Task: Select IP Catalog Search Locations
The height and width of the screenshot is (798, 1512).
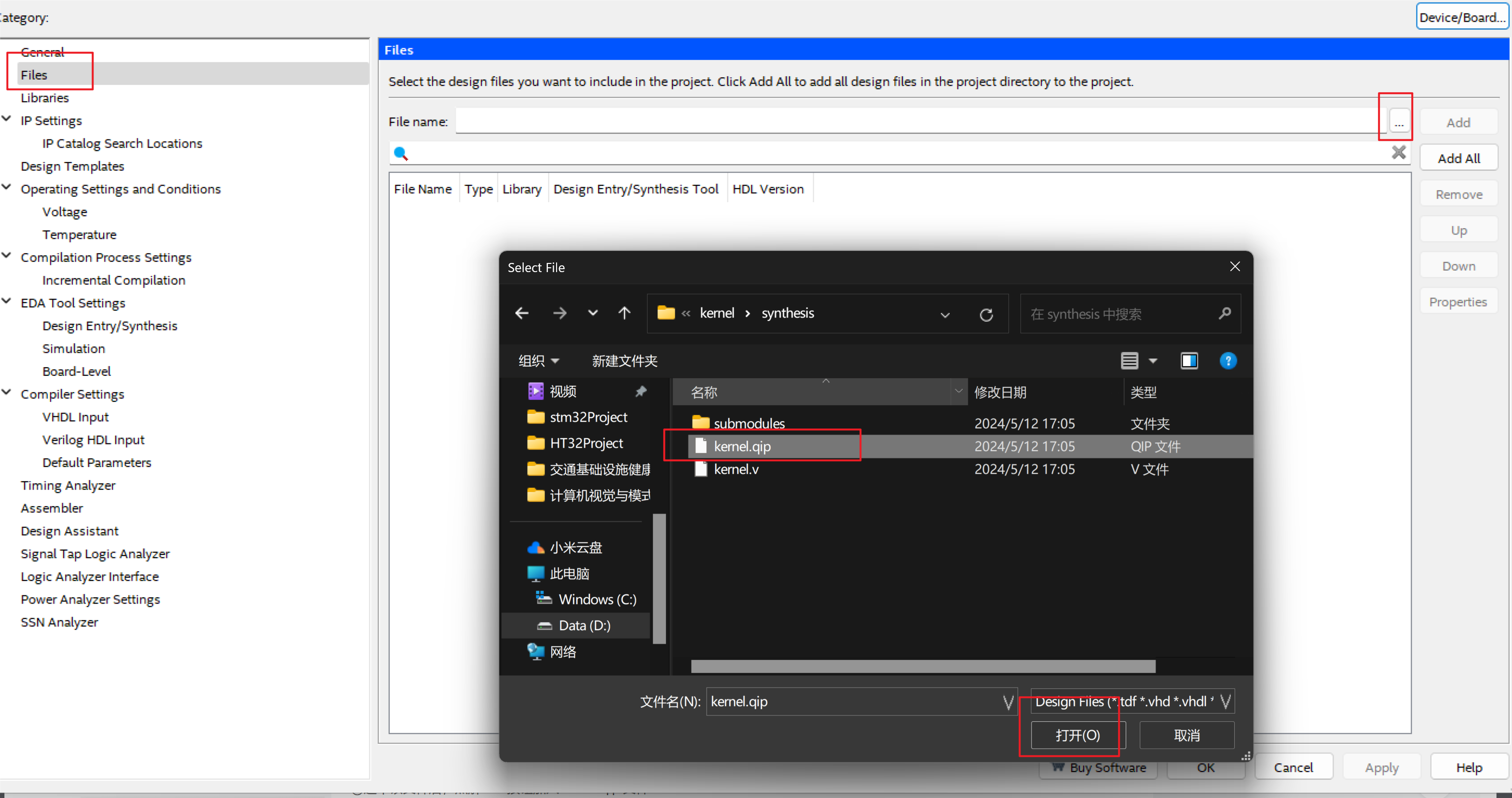Action: coord(122,143)
